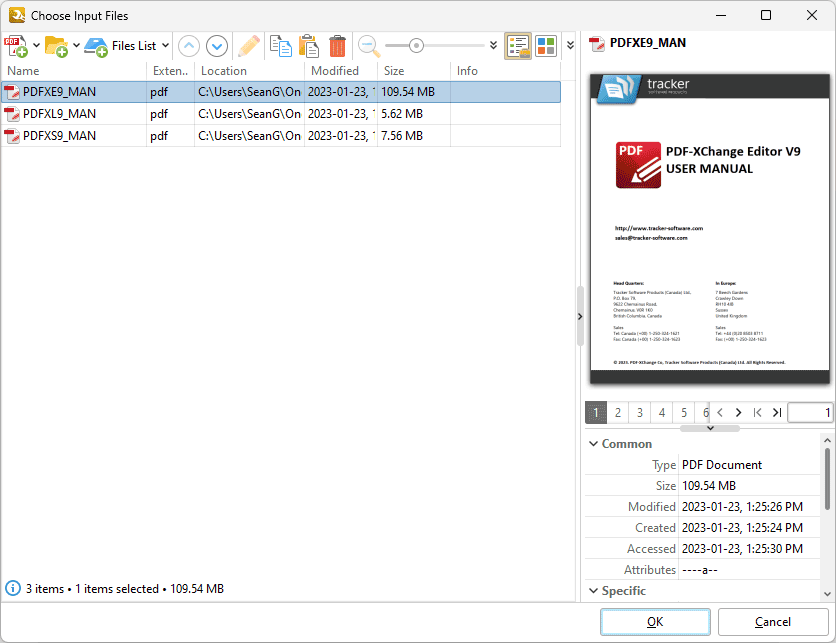Select the PDFXL9_MAN file row
The height and width of the screenshot is (643, 836).
pyautogui.click(x=281, y=114)
